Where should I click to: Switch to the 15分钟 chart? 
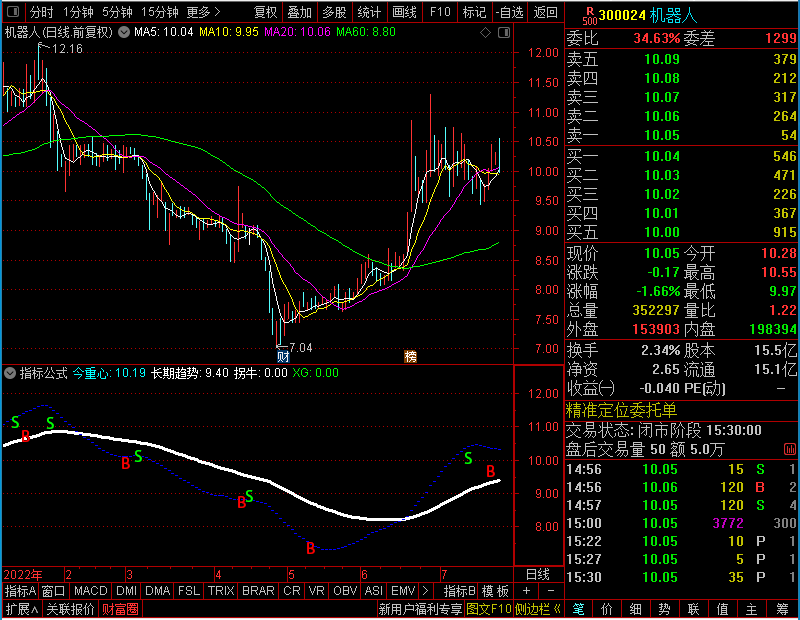159,11
